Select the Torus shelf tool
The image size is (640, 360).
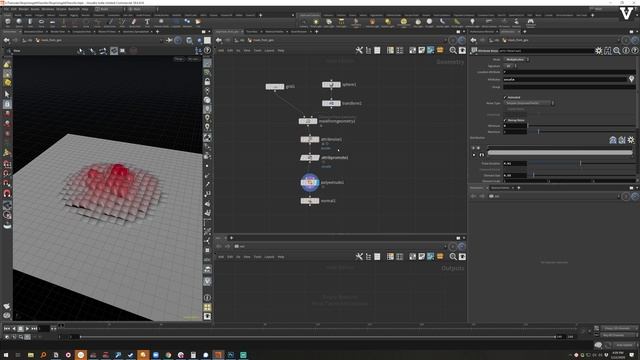[x=41, y=22]
